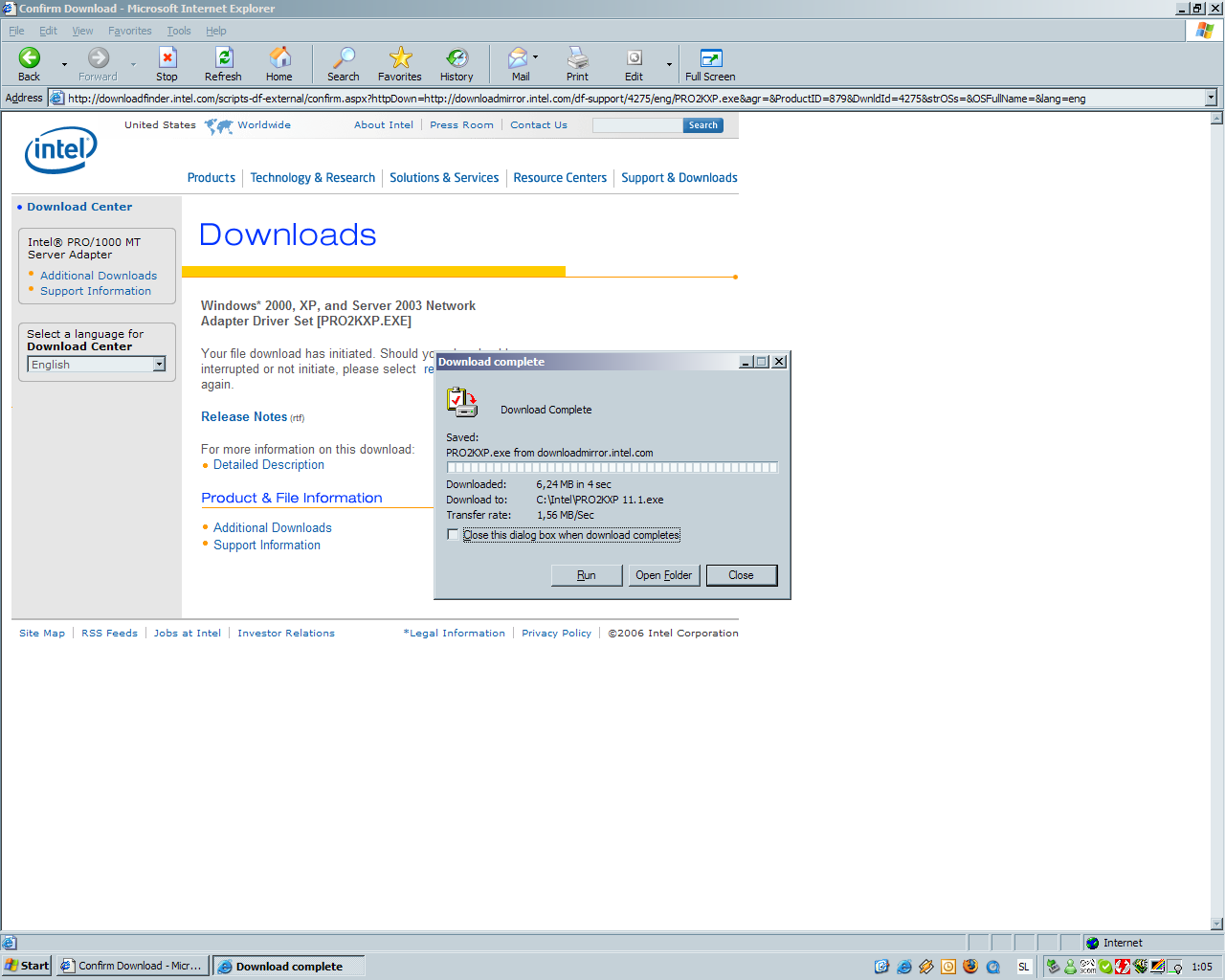Go back with the Back toolbar button
The height and width of the screenshot is (980, 1225).
pyautogui.click(x=30, y=64)
